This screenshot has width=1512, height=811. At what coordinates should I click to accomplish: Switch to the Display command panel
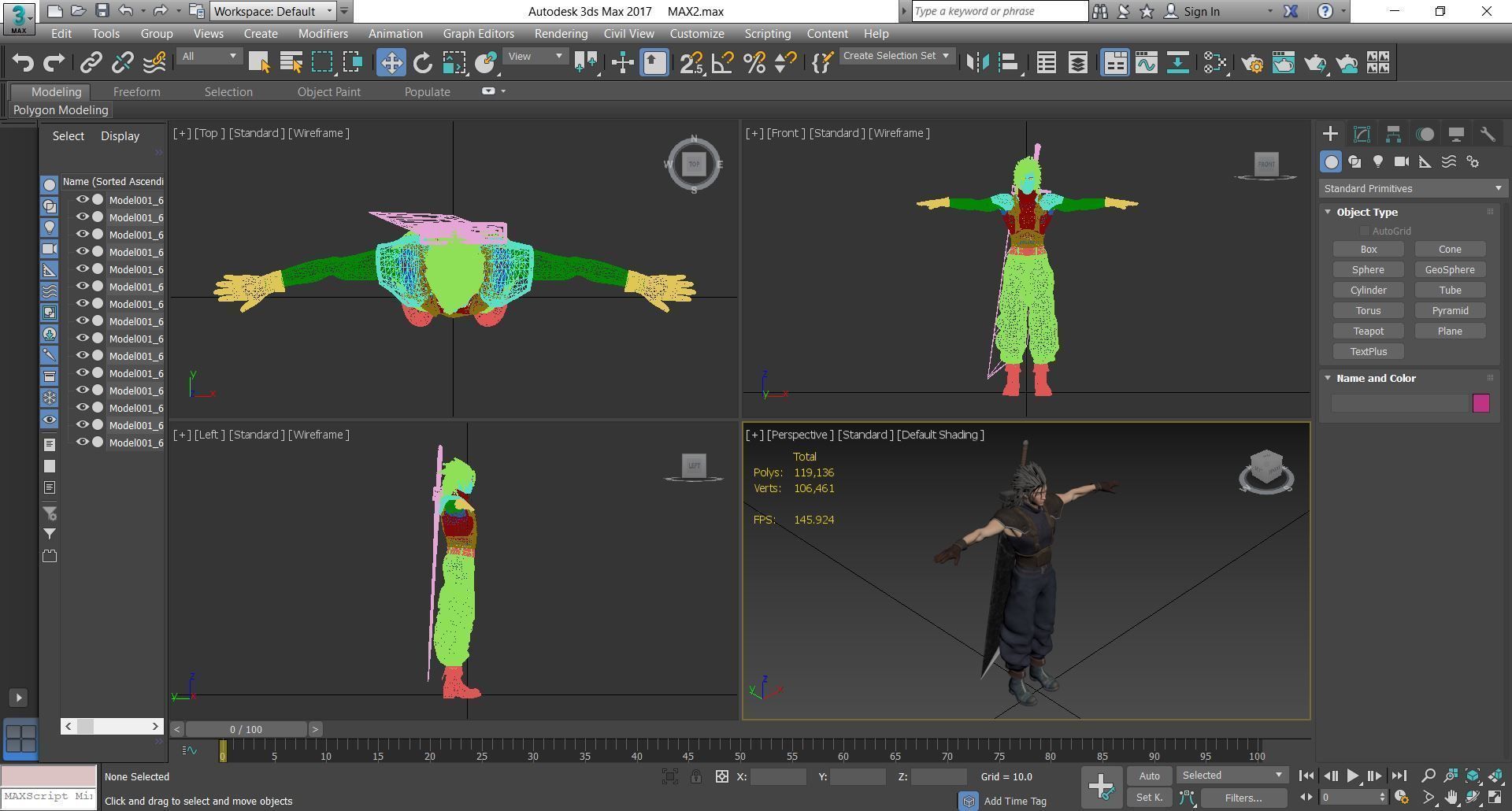(x=1456, y=134)
